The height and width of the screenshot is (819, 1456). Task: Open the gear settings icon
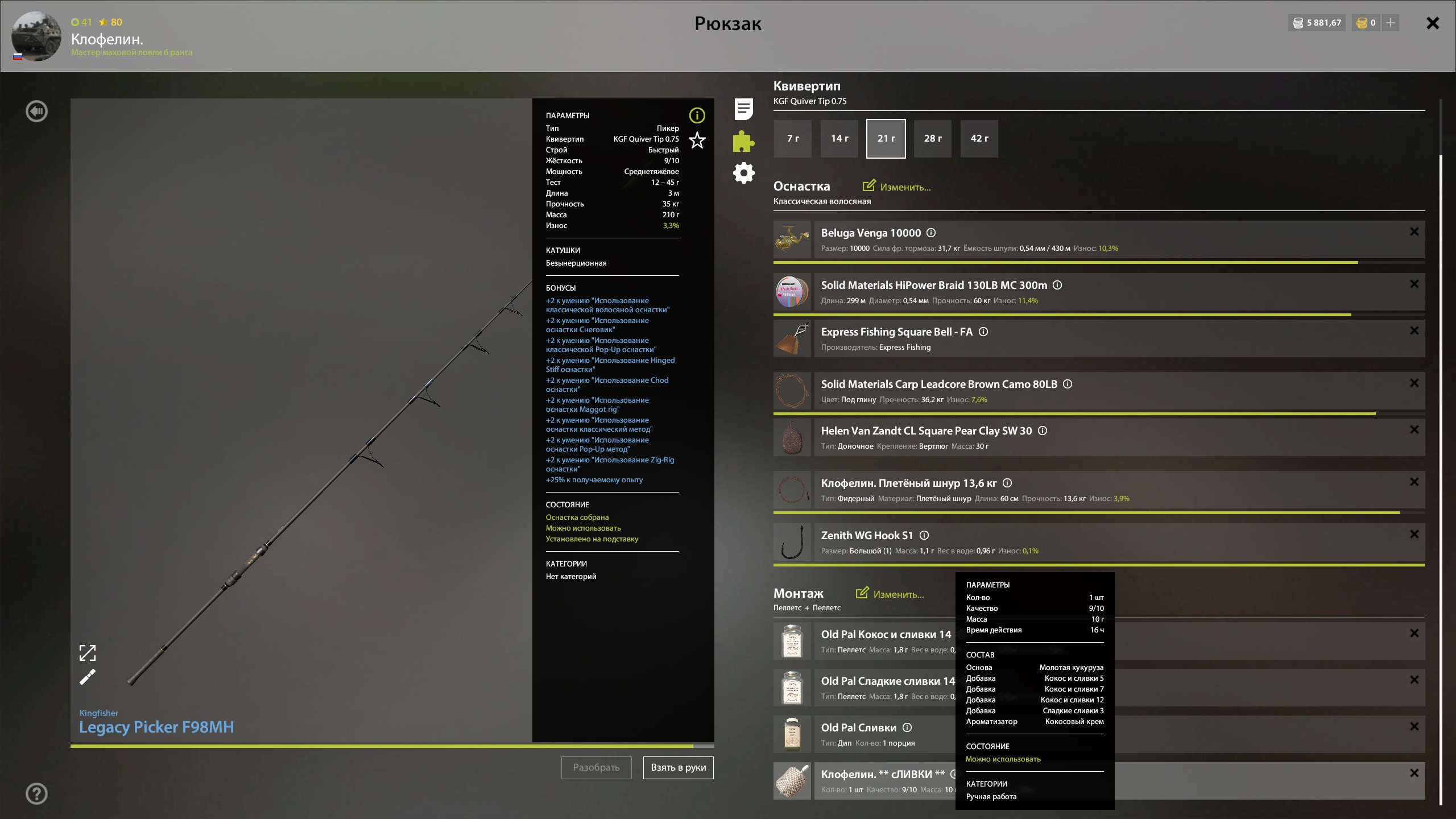[743, 173]
